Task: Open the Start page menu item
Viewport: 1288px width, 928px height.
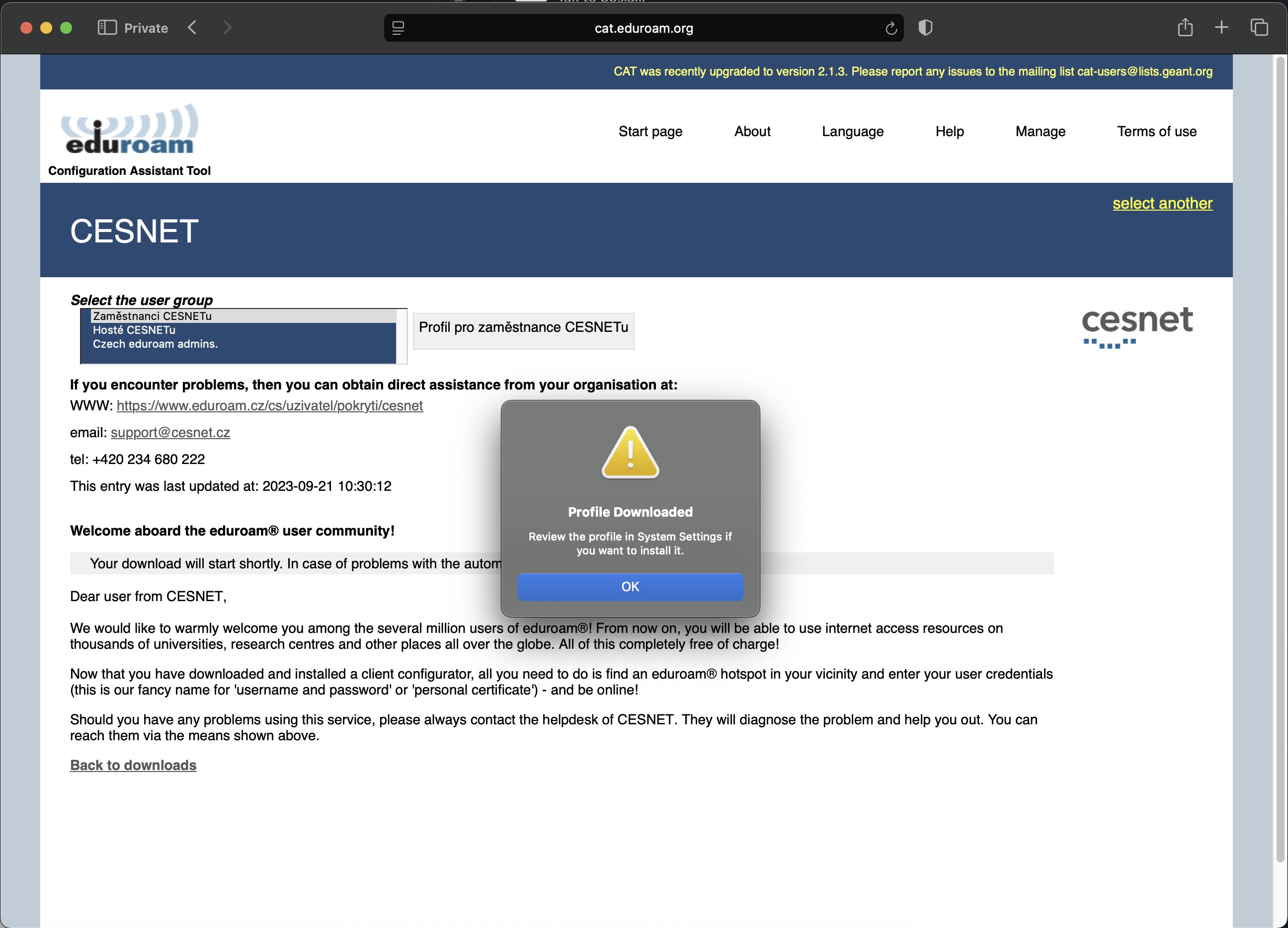Action: pos(650,131)
